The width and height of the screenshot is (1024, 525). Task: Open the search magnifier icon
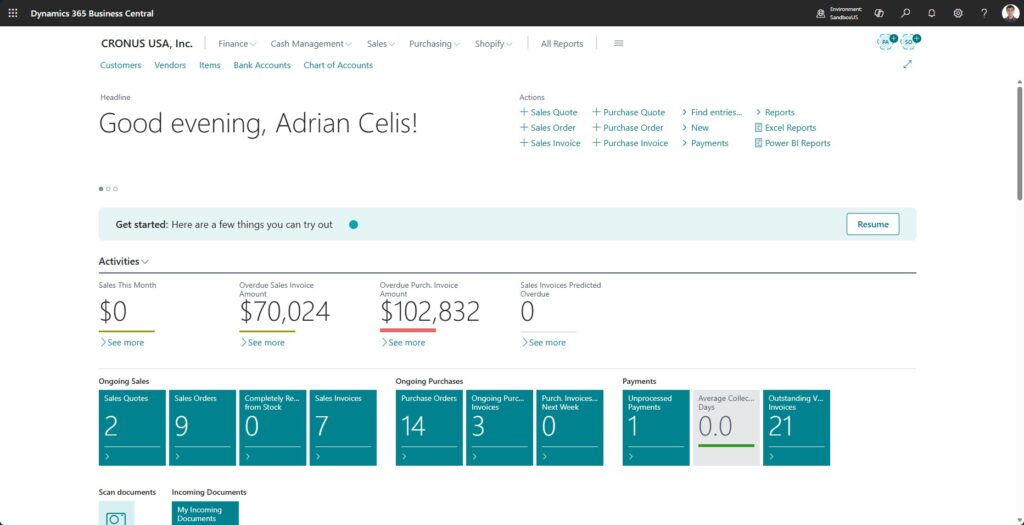tap(905, 13)
